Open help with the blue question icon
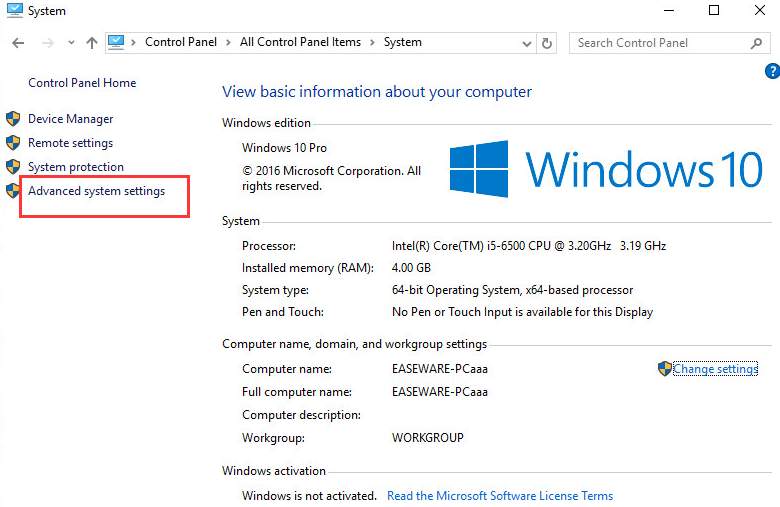The width and height of the screenshot is (780, 507). click(x=773, y=71)
